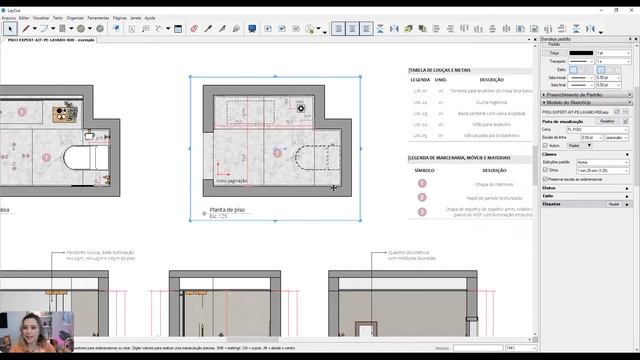
Task: Start presentation with the monitor icon
Action: pyautogui.click(x=252, y=29)
